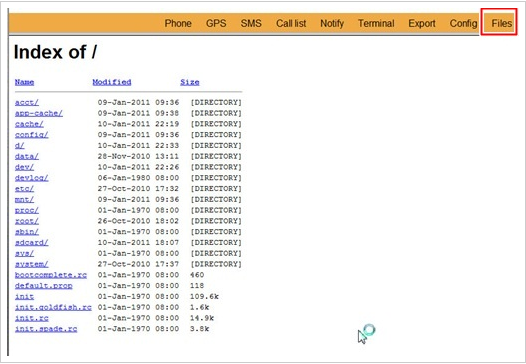Image resolution: width=526 pixels, height=364 pixels.
Task: Open the data/ directory
Action: (x=27, y=156)
